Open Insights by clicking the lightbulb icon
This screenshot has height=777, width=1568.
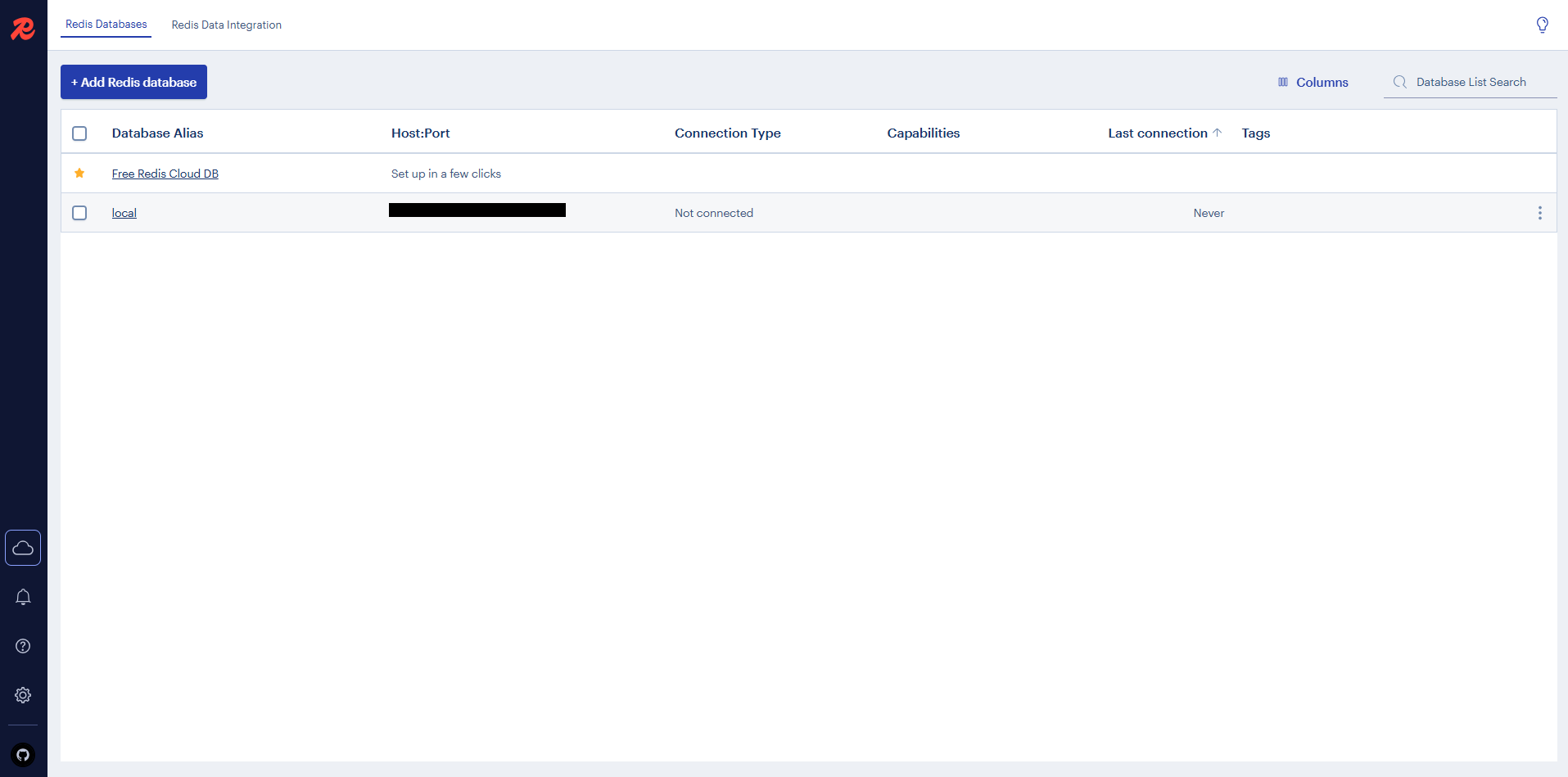coord(1543,25)
